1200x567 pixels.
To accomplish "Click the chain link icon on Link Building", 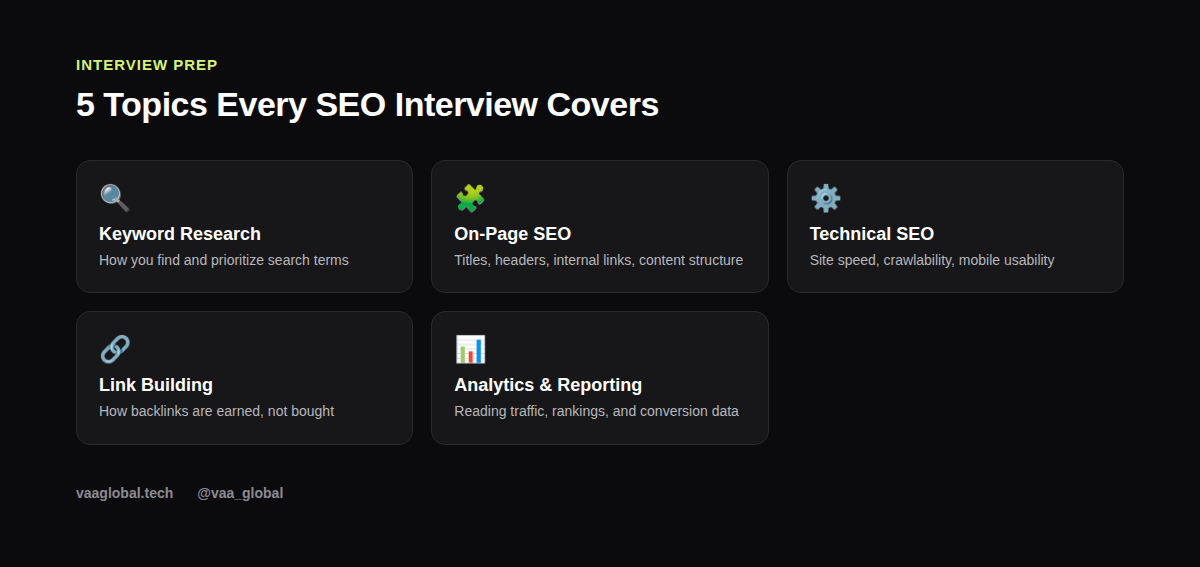I will (x=115, y=349).
